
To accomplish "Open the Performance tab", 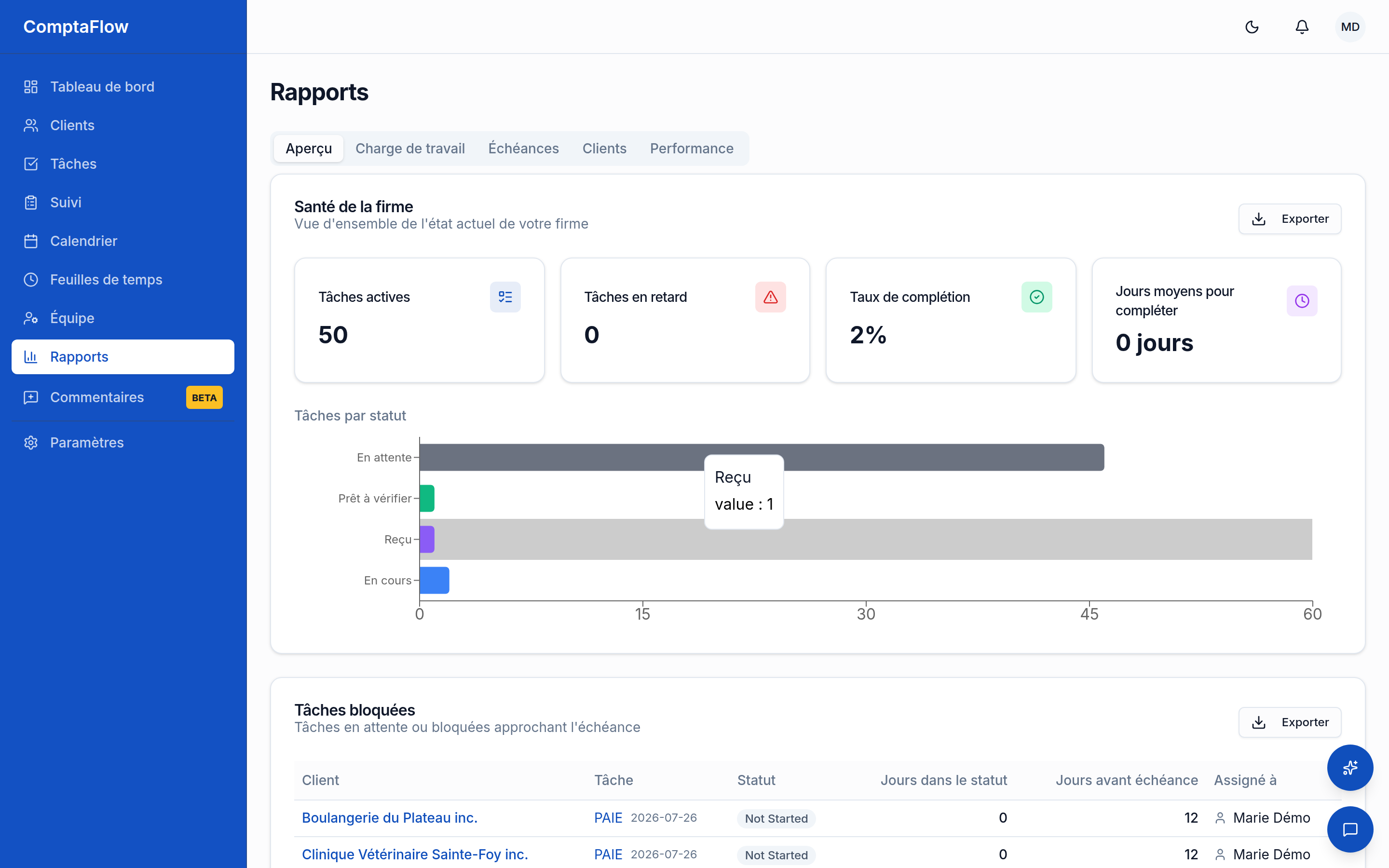I will click(692, 149).
